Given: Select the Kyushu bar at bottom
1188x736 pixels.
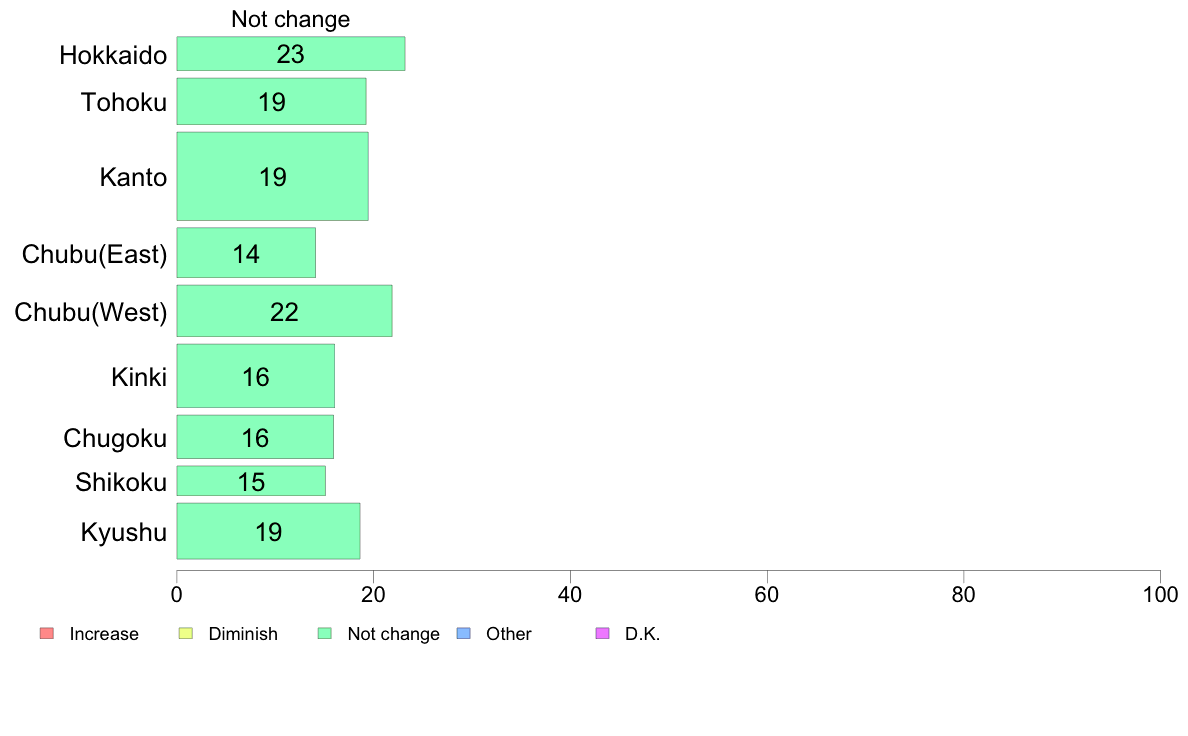Looking at the screenshot, I should click(x=269, y=531).
